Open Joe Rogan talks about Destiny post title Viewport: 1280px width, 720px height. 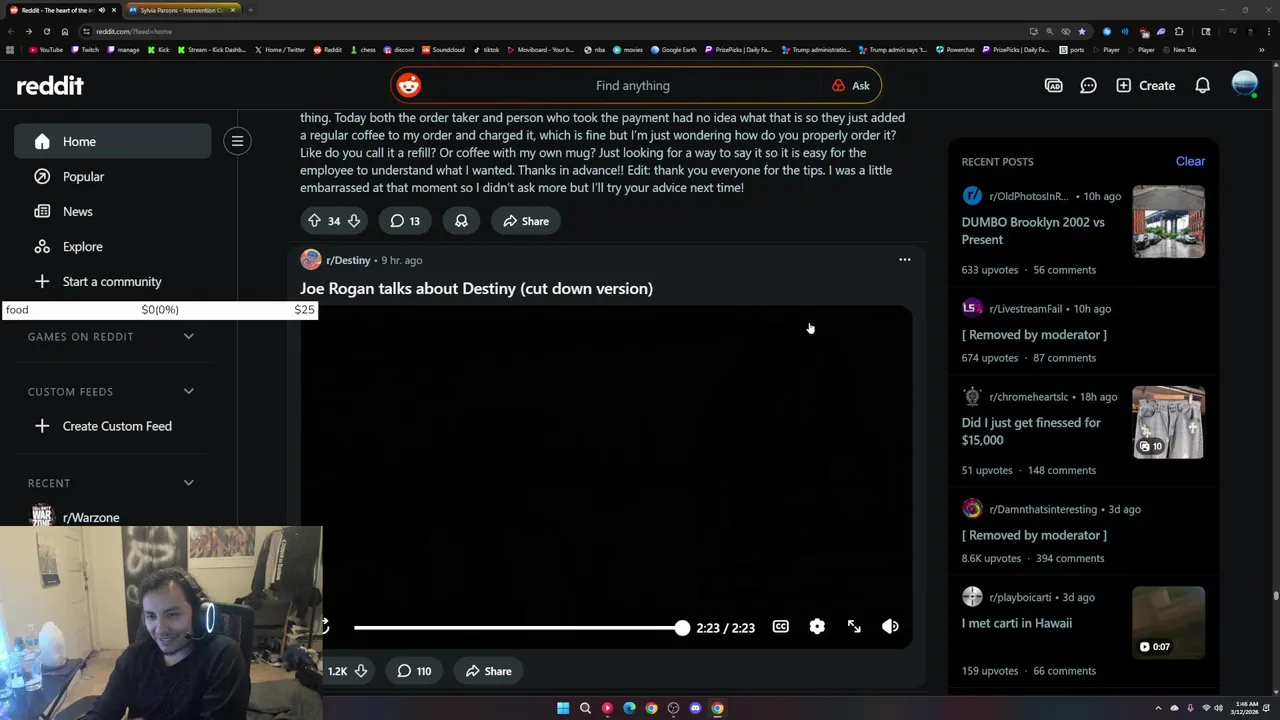476,288
